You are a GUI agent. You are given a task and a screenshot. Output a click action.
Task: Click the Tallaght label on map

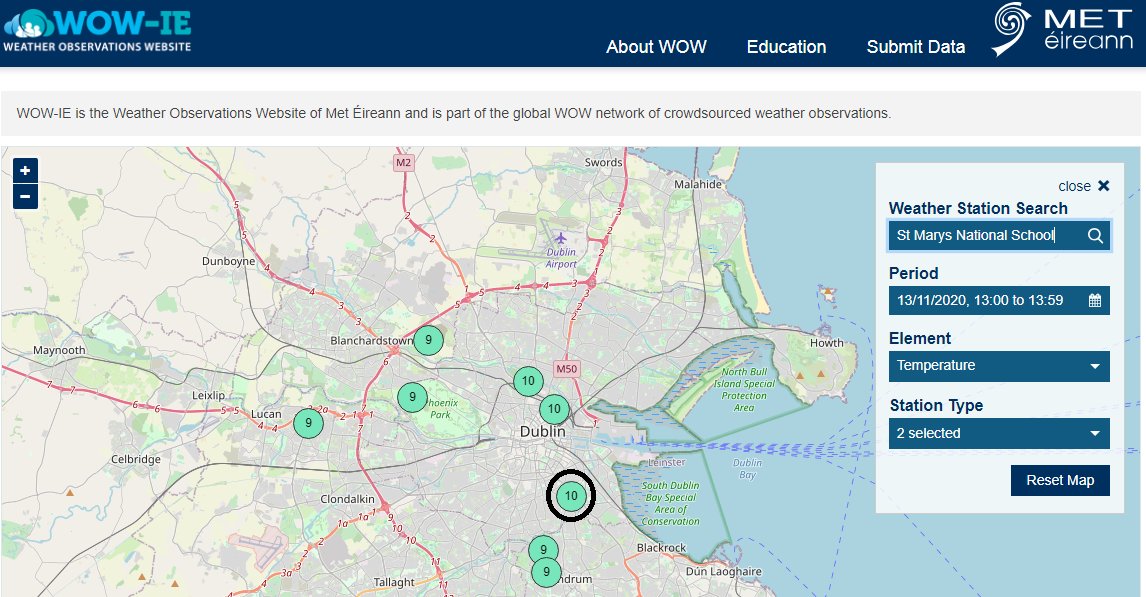[394, 582]
